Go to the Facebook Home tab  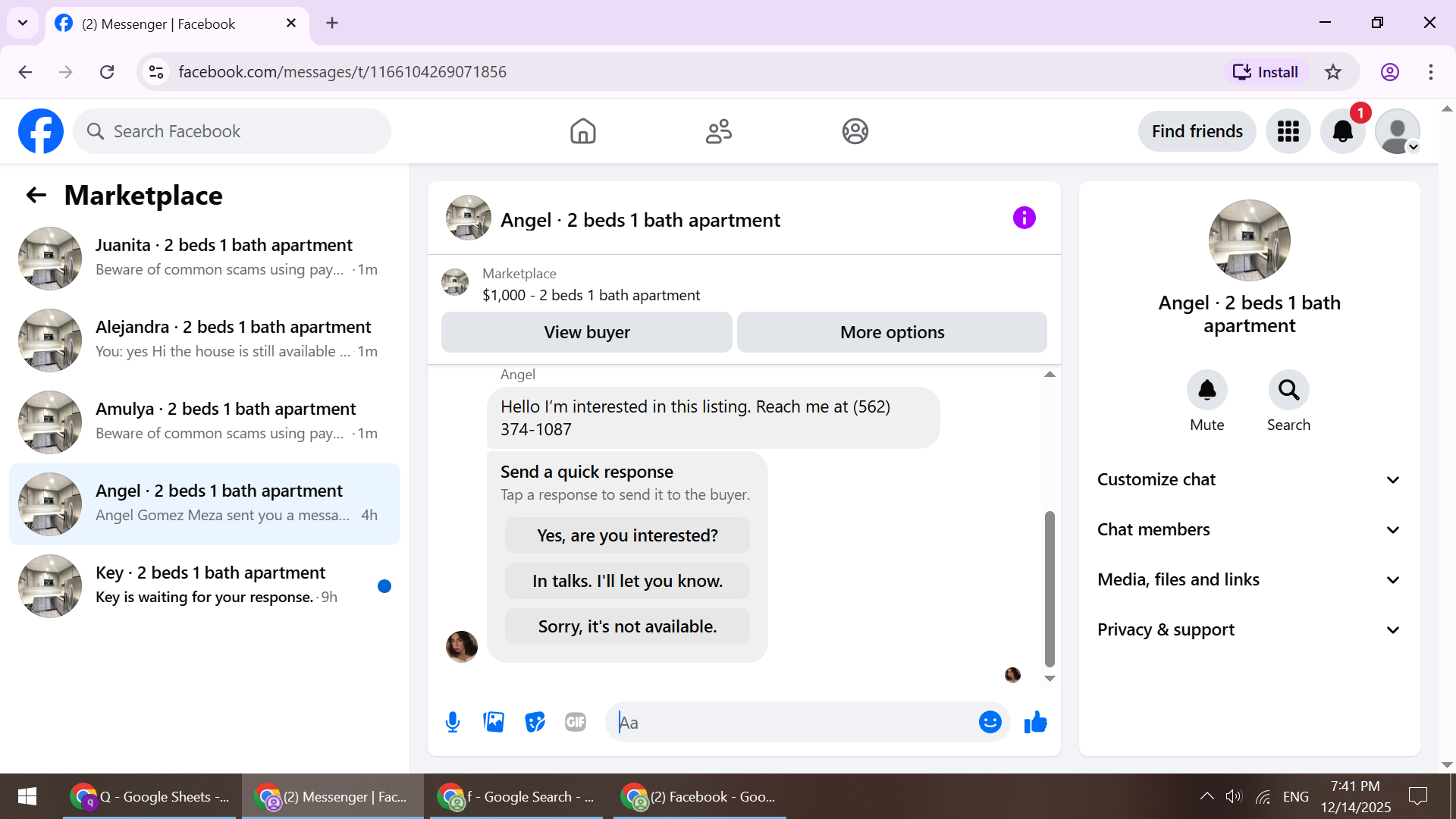pyautogui.click(x=582, y=131)
